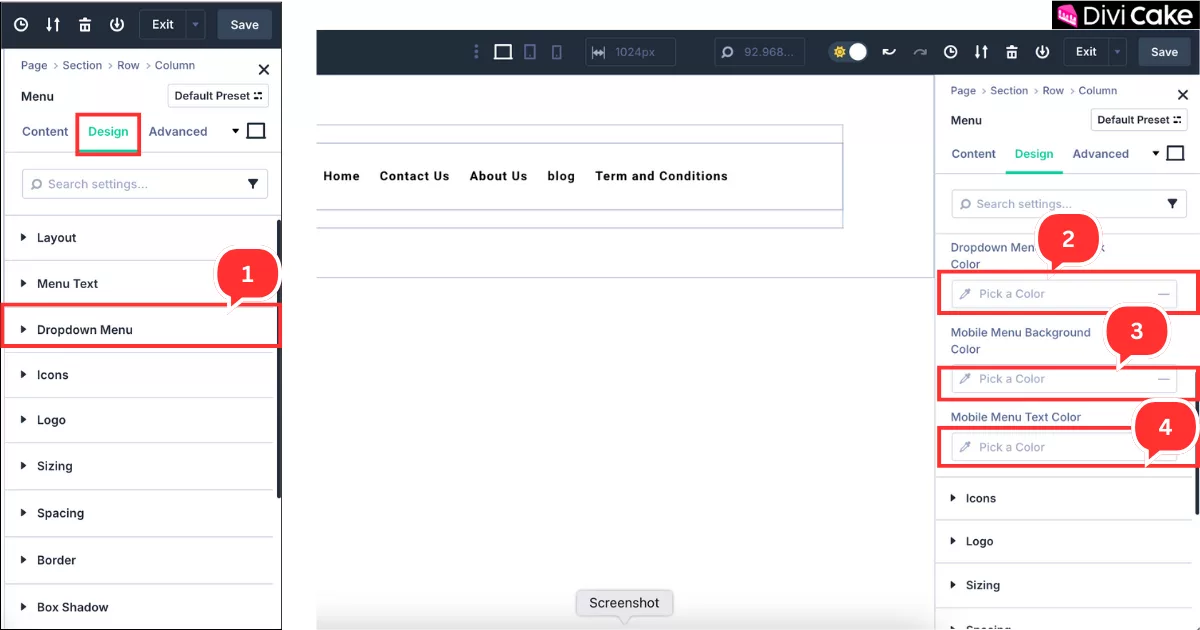
Task: Click redo arrow in builder top bar
Action: click(x=920, y=52)
